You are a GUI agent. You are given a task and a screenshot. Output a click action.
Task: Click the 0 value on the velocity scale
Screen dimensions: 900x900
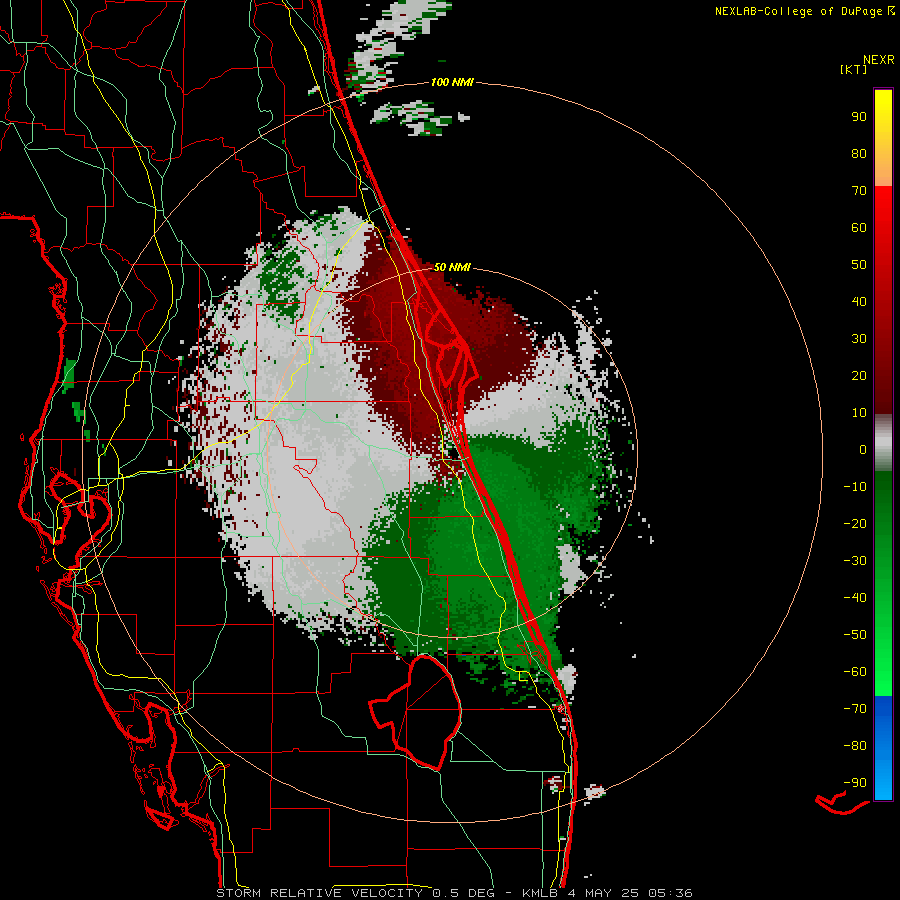click(863, 449)
